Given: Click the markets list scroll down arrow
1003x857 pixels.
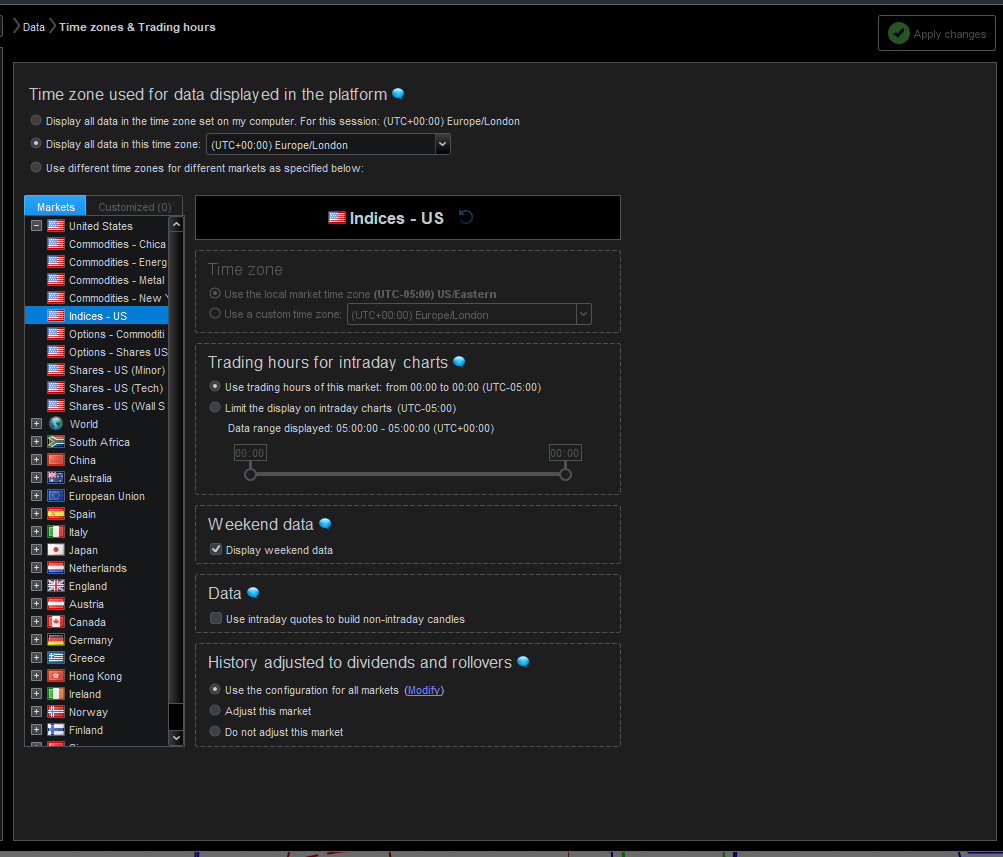Looking at the screenshot, I should point(177,737).
